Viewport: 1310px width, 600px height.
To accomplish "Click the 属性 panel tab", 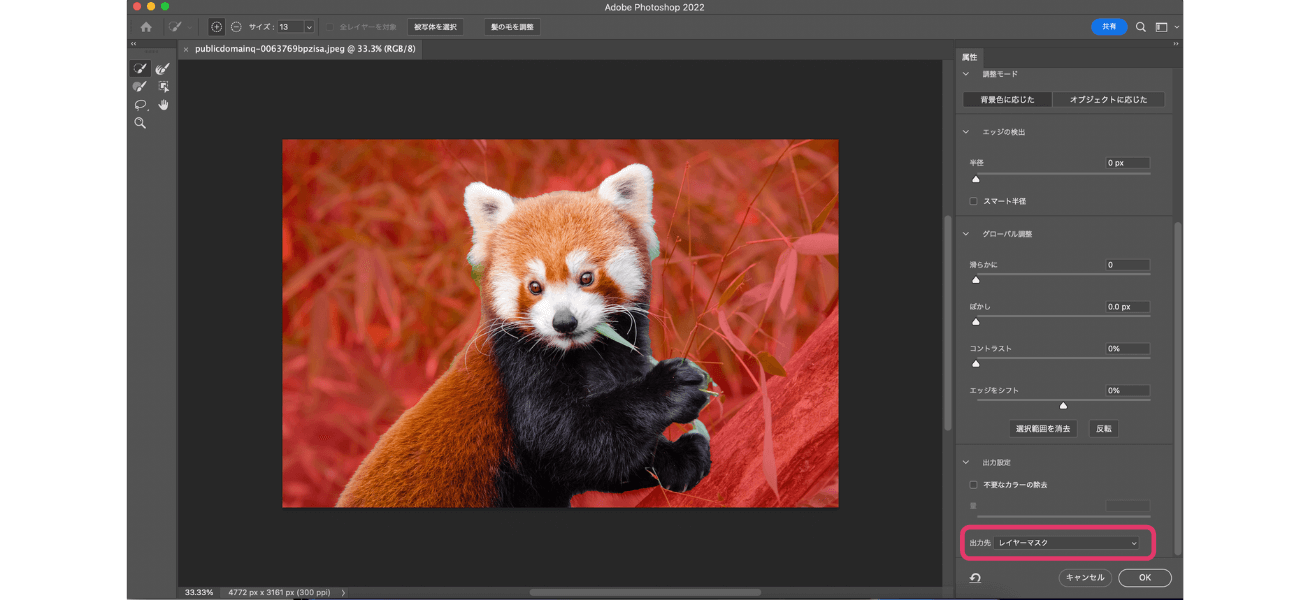I will 970,57.
